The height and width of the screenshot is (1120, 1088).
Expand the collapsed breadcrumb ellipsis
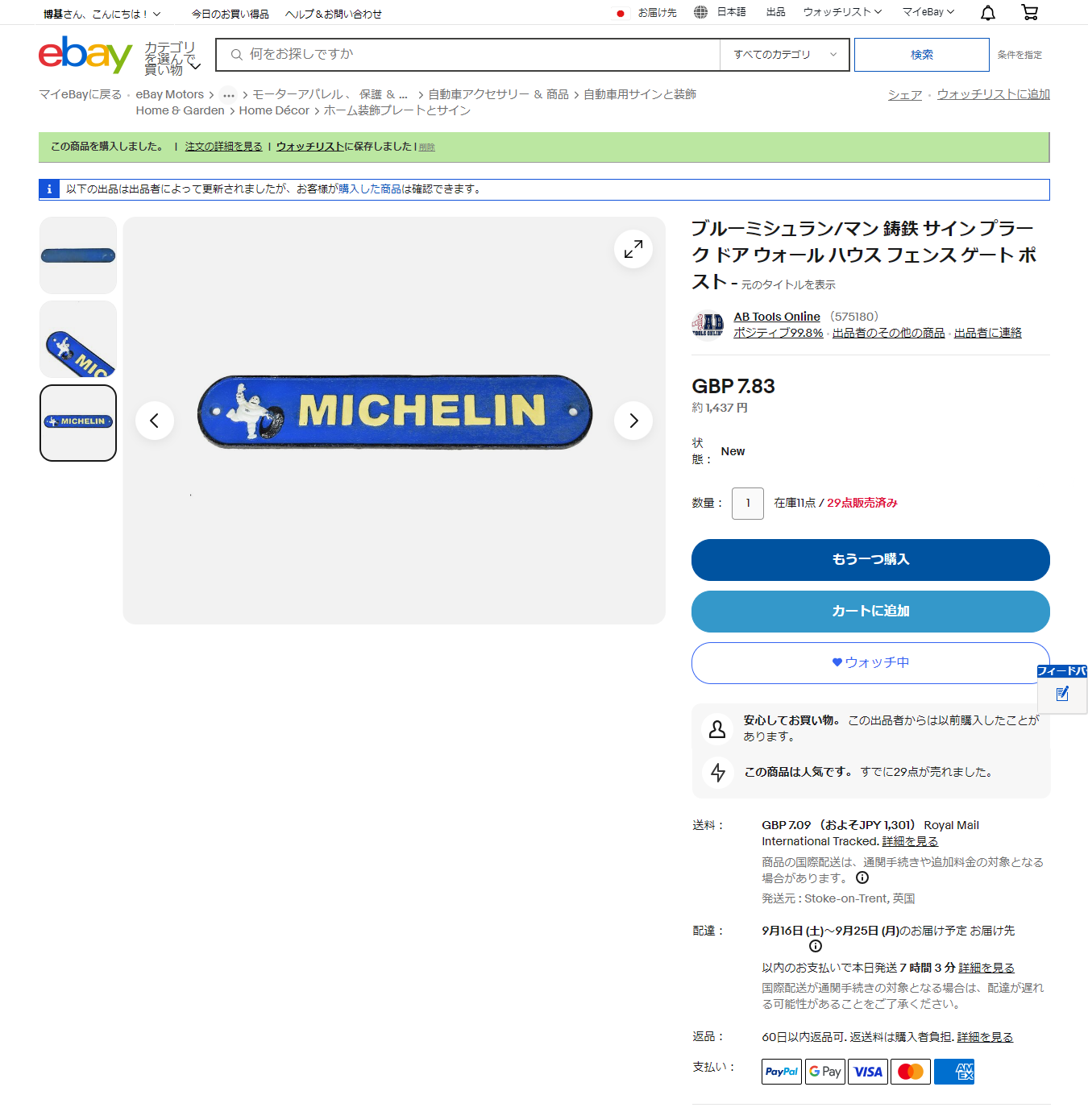pos(229,95)
